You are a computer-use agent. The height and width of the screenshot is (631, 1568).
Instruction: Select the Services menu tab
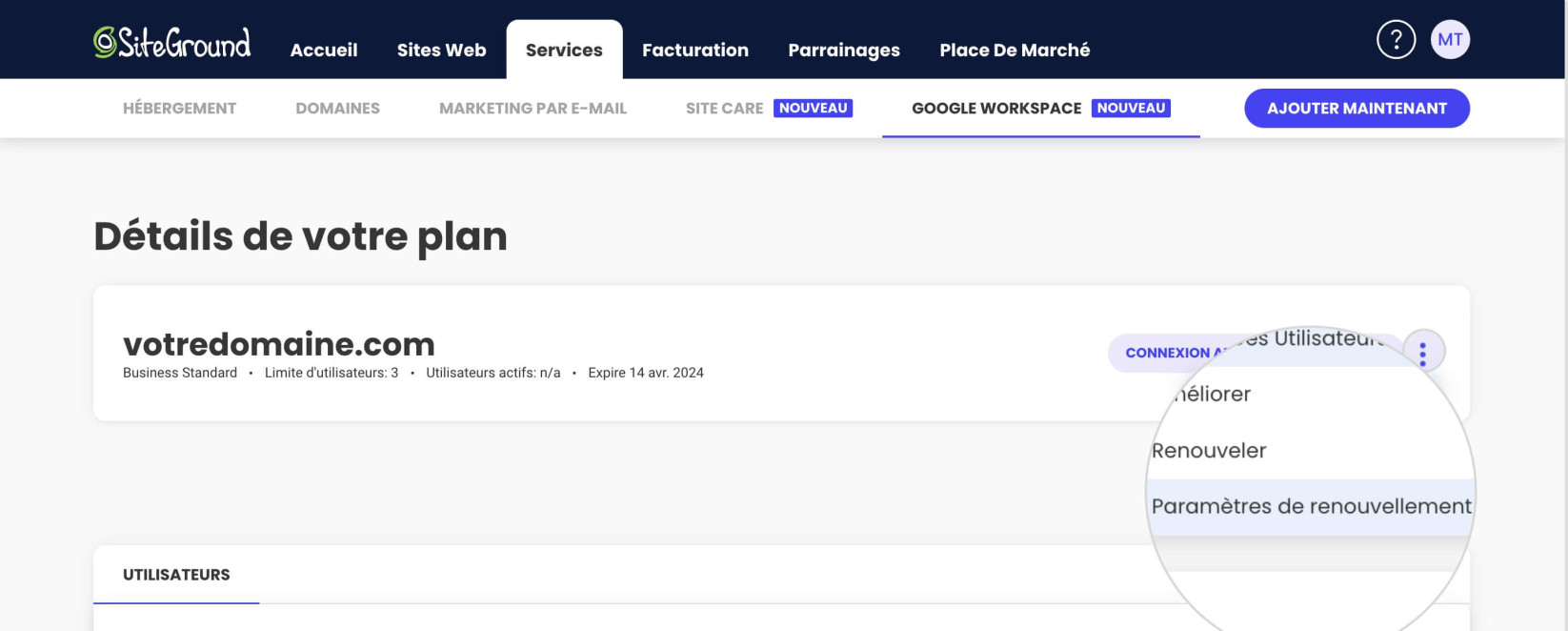(x=564, y=50)
